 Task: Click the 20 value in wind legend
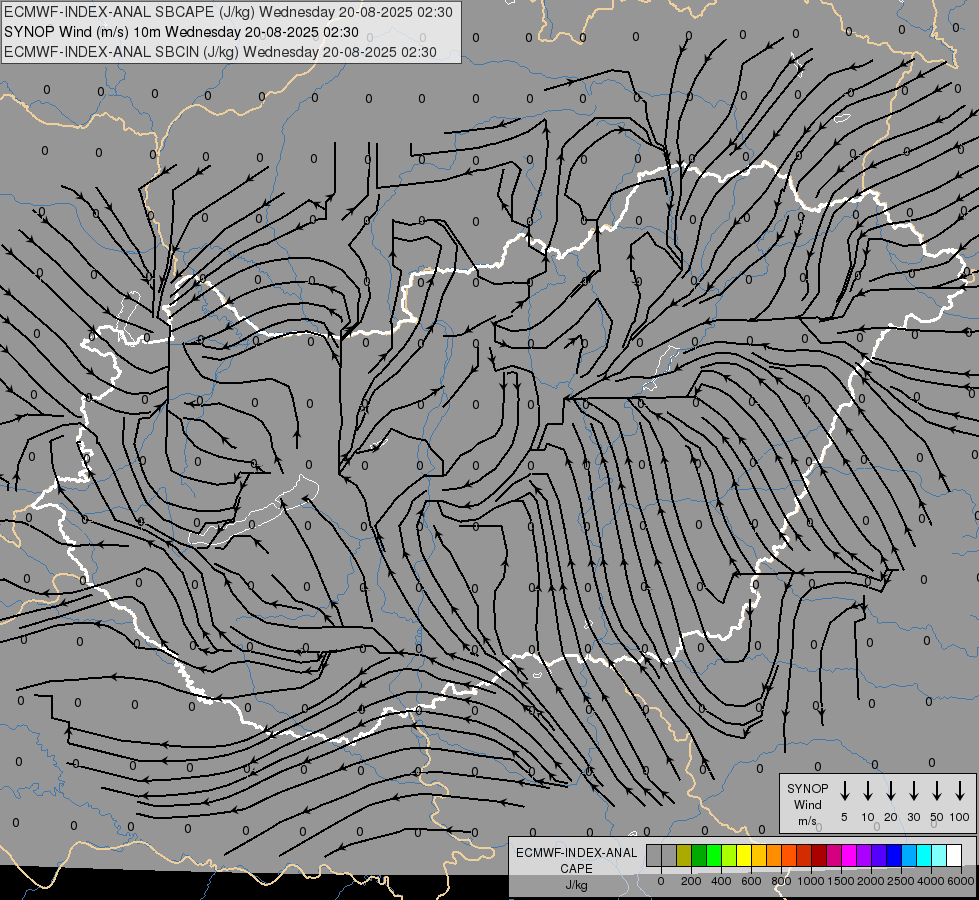pos(891,817)
